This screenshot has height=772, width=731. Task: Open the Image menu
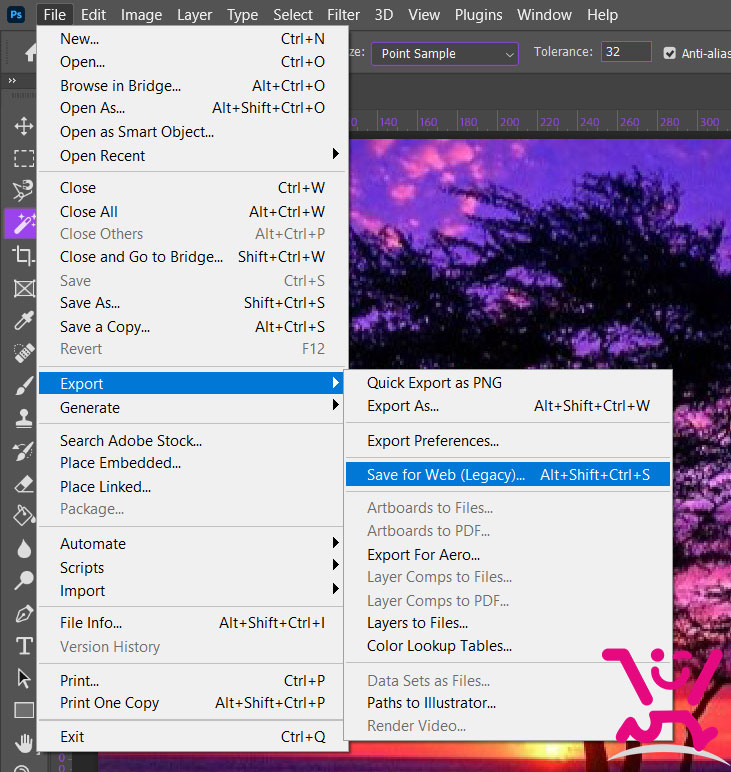click(141, 15)
